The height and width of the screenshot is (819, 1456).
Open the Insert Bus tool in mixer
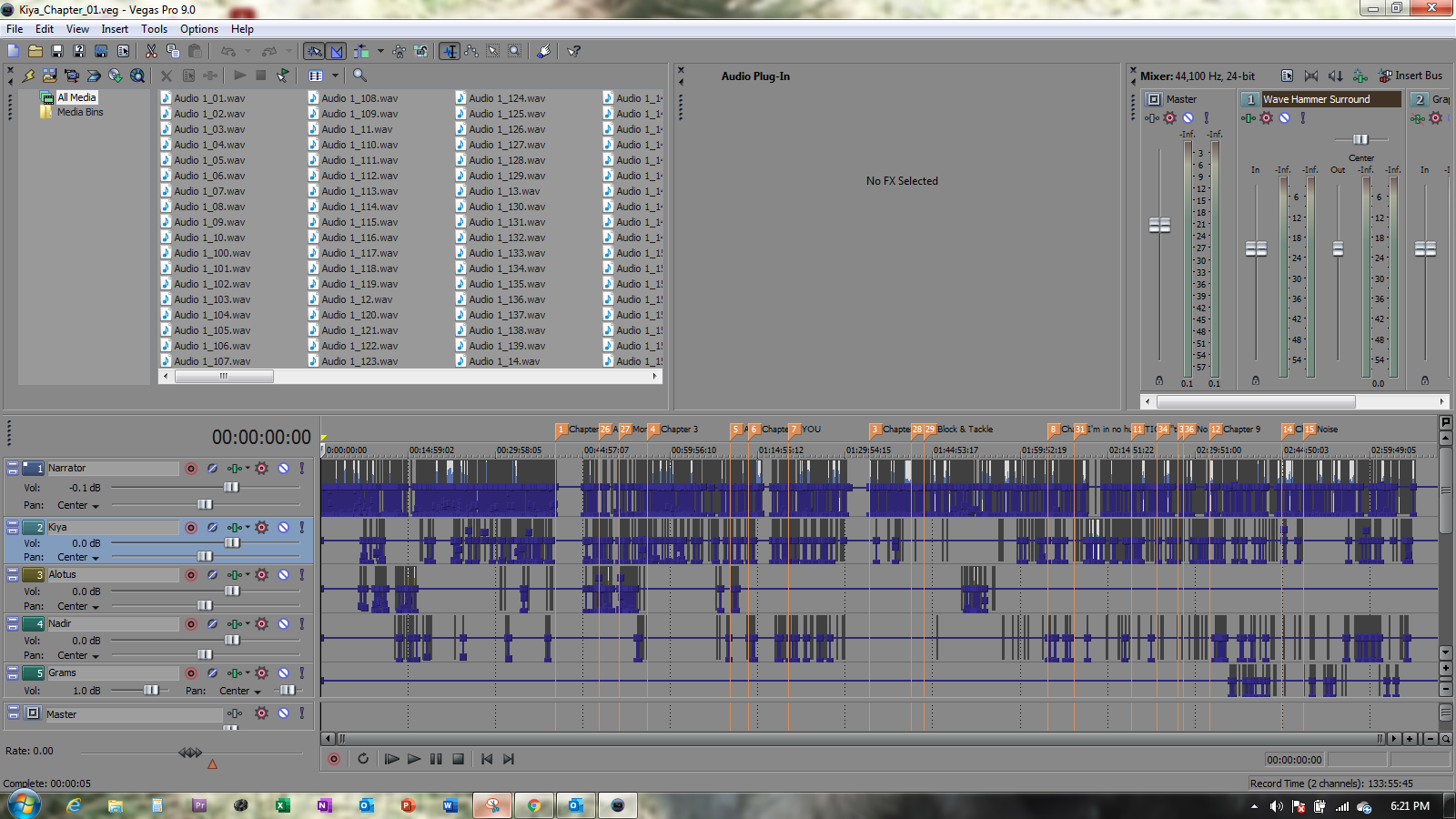(x=1410, y=76)
